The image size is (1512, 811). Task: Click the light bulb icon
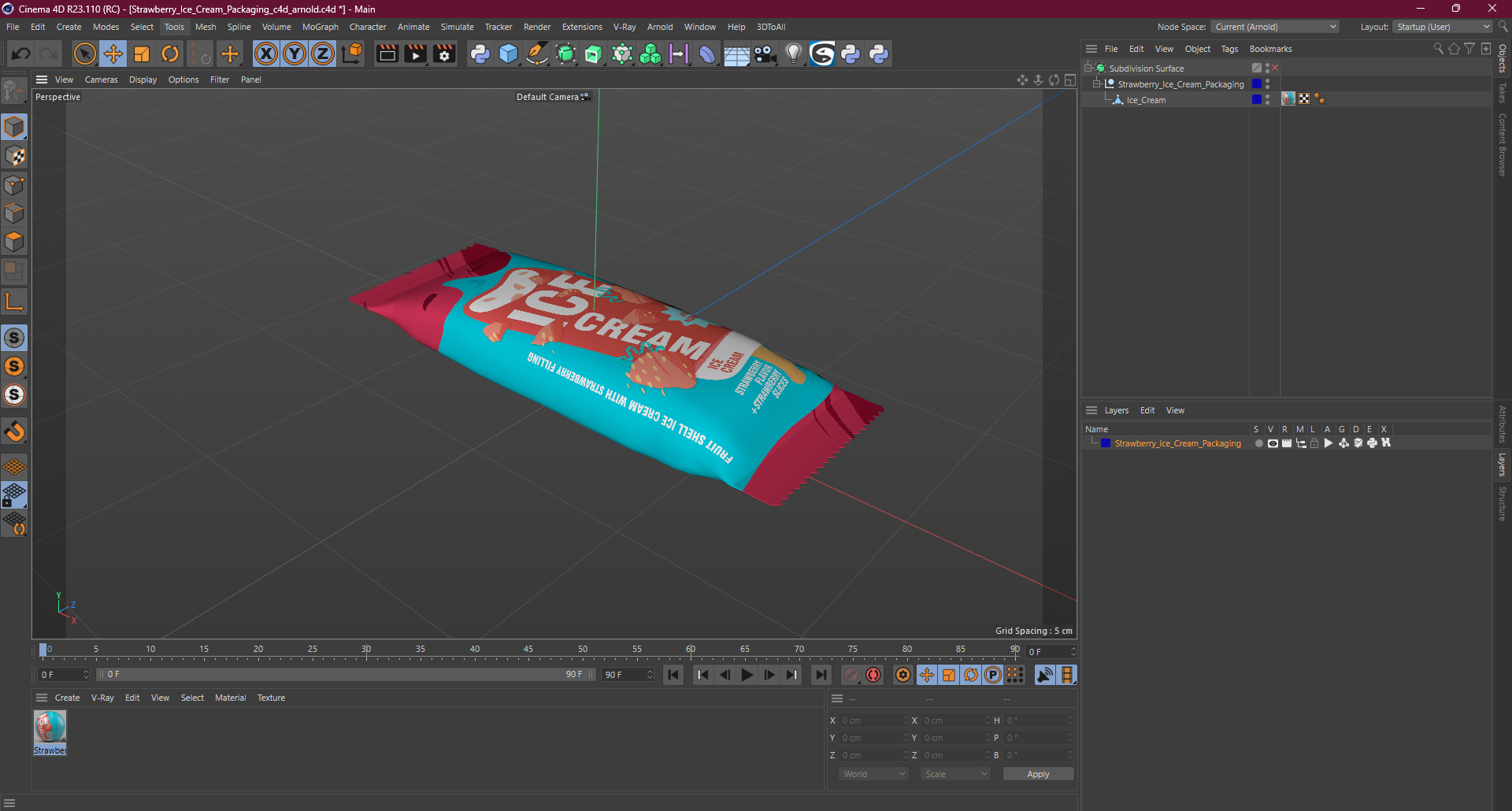click(794, 54)
